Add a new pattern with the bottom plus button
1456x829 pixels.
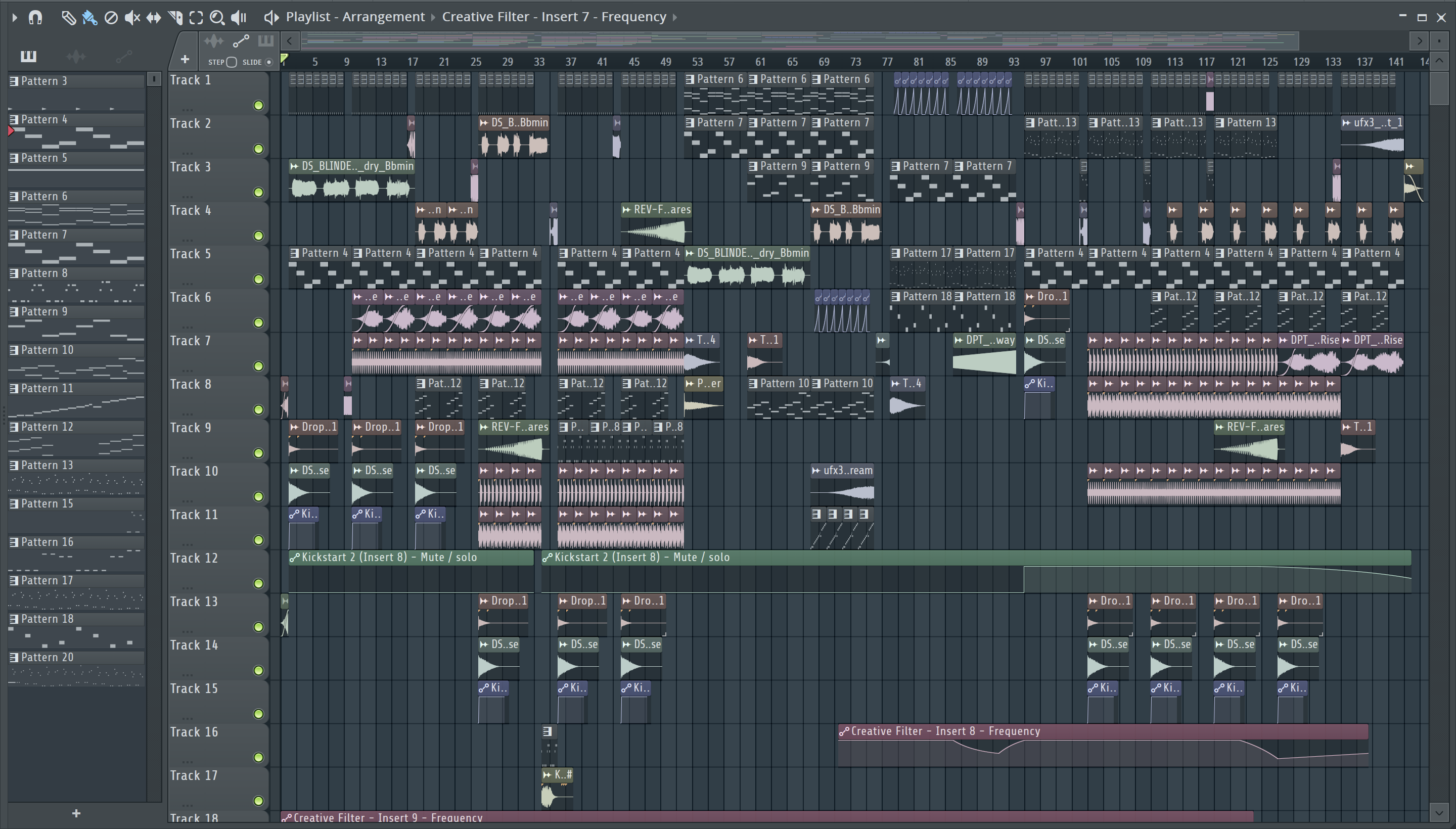pyautogui.click(x=76, y=814)
